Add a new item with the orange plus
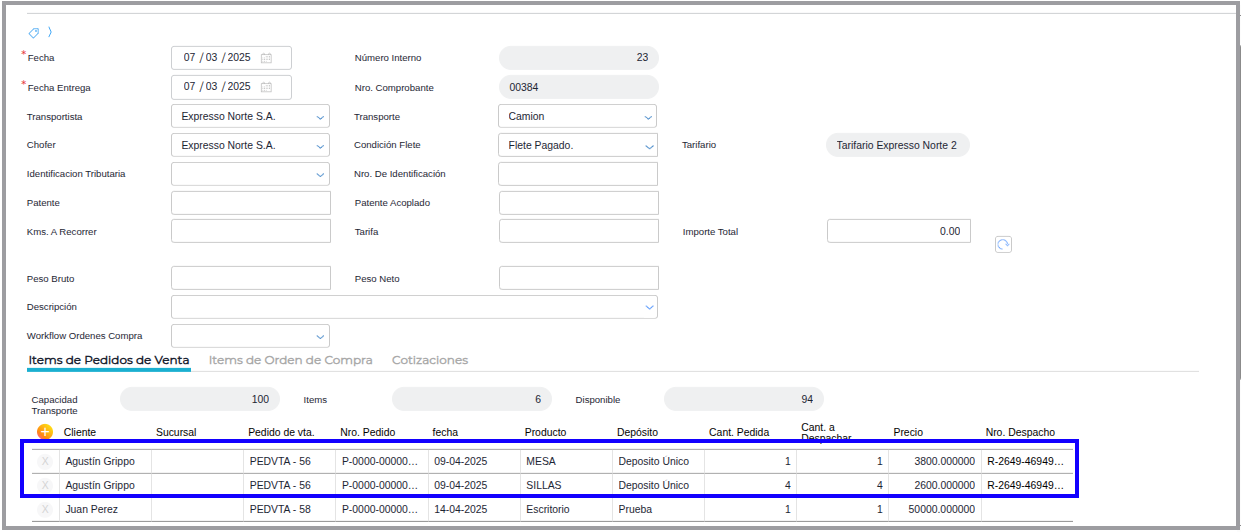The image size is (1241, 532). (x=45, y=432)
